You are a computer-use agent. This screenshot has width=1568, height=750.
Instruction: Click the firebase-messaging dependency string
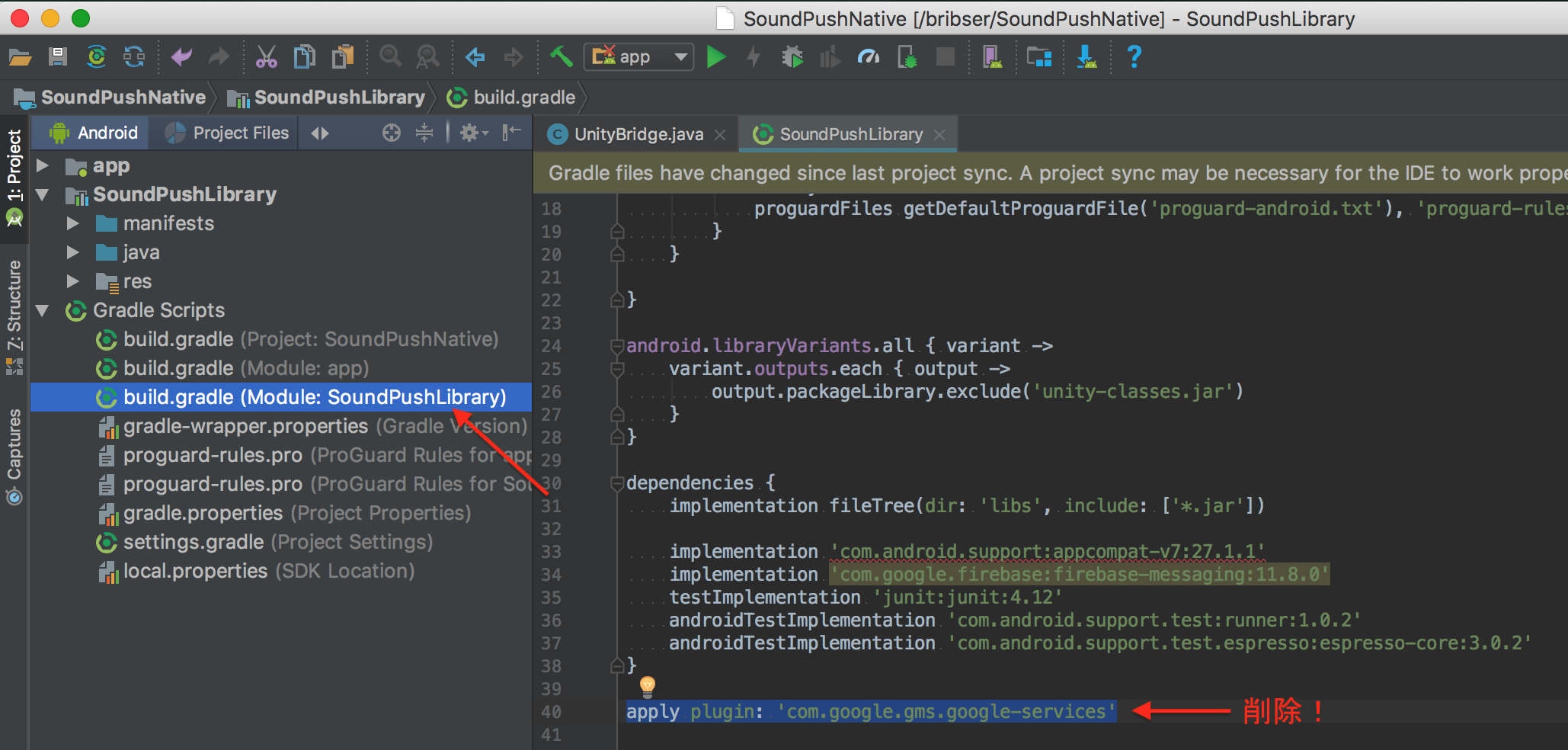[1080, 575]
